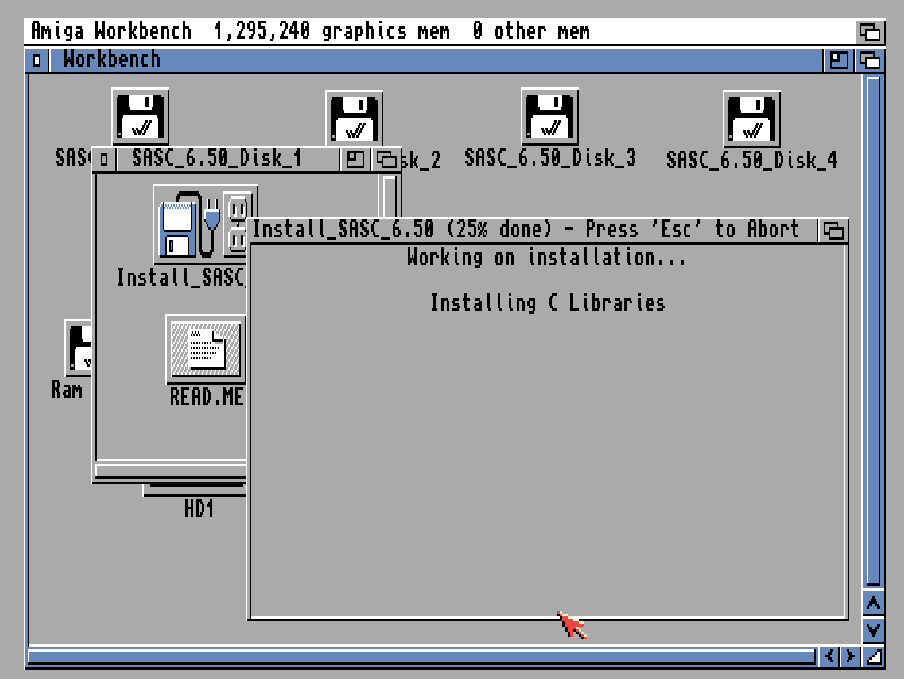This screenshot has width=904, height=679.
Task: Close the SASC_6.50_Disk_1 window
Action: pos(104,160)
